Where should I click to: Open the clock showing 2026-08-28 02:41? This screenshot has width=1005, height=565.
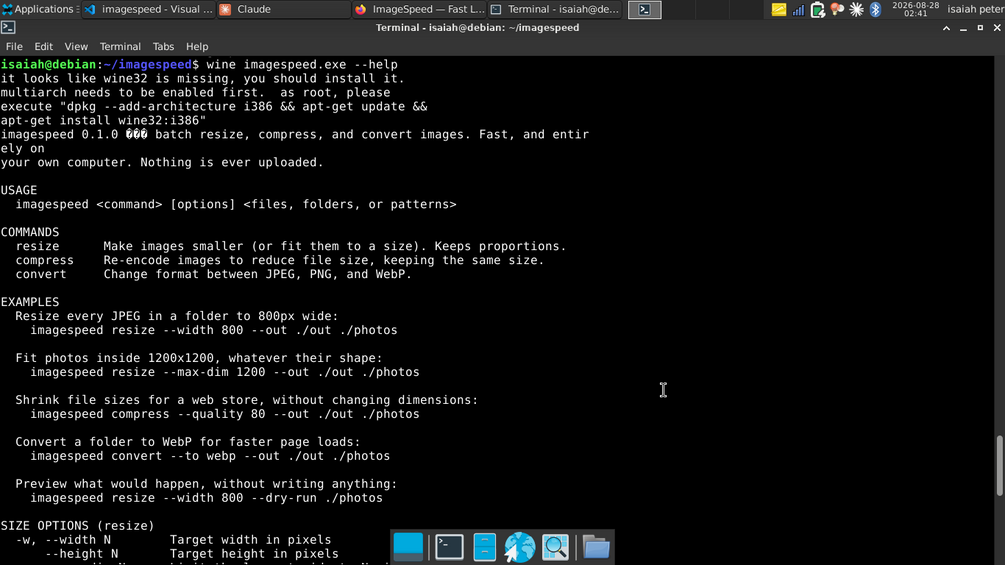tap(915, 9)
